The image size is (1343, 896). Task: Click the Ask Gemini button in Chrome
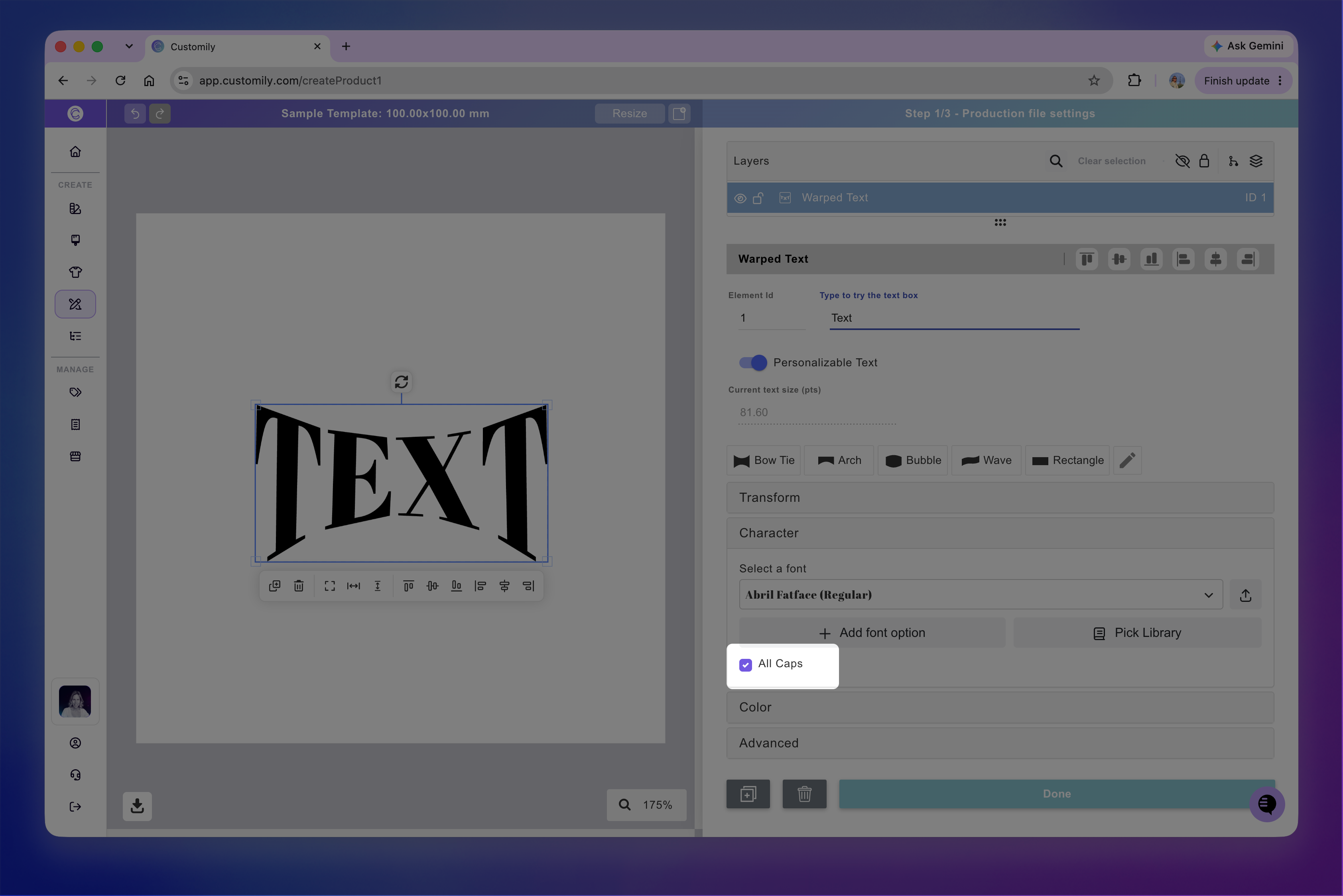pyautogui.click(x=1248, y=46)
